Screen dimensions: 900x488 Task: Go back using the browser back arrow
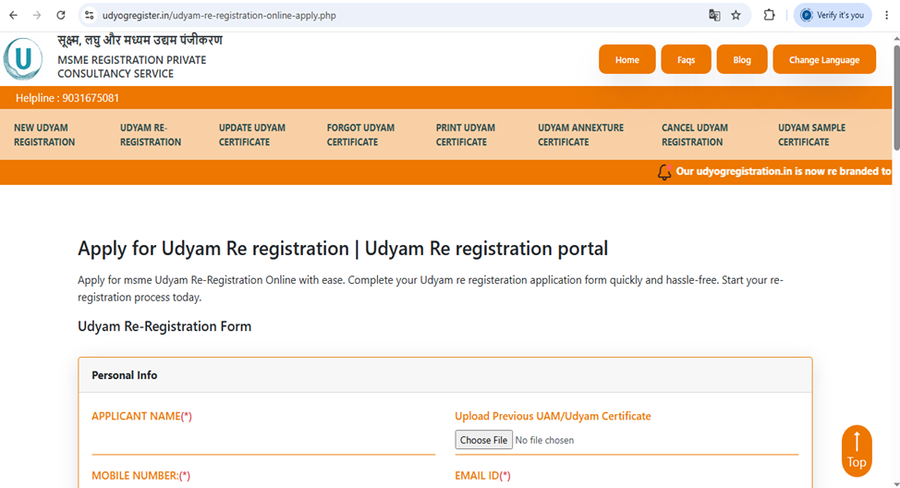pos(13,16)
